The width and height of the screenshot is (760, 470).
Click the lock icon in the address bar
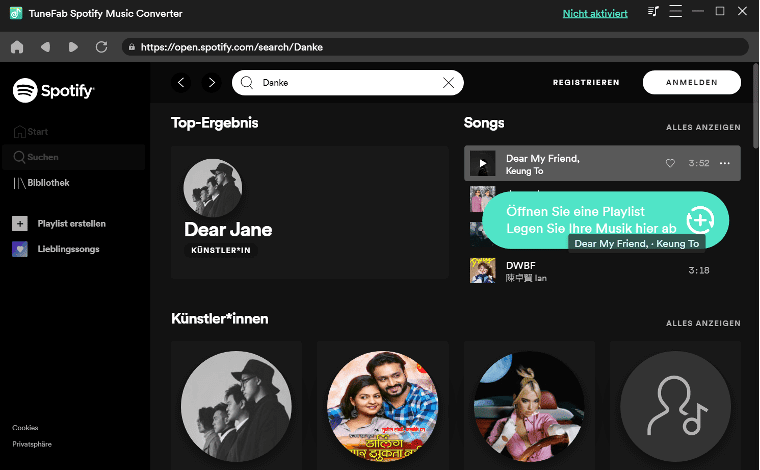pyautogui.click(x=131, y=47)
